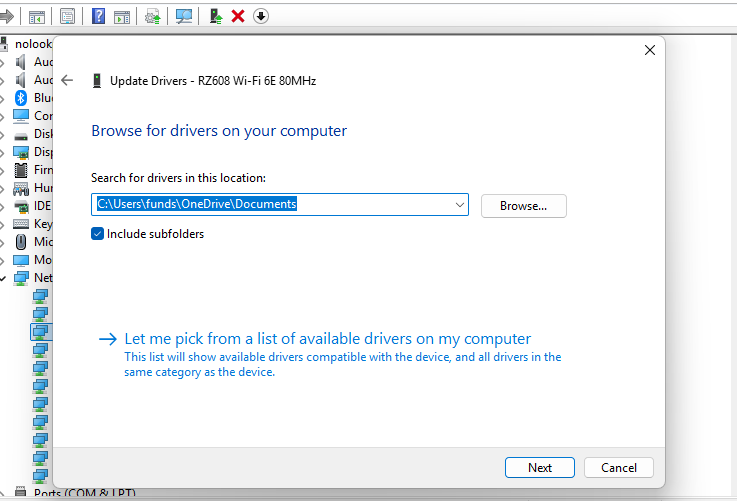The height and width of the screenshot is (501, 737).
Task: Go back using the dialog's left arrow
Action: [x=67, y=80]
